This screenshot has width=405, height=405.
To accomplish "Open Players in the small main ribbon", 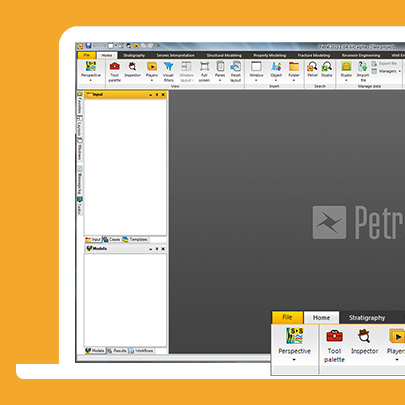I will [152, 71].
